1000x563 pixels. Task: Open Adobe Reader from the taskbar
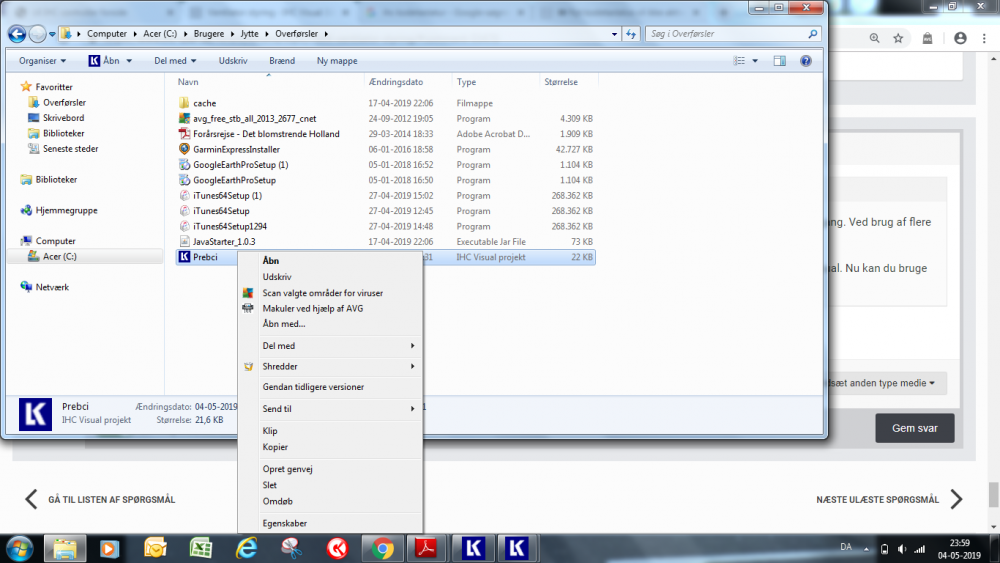[425, 548]
